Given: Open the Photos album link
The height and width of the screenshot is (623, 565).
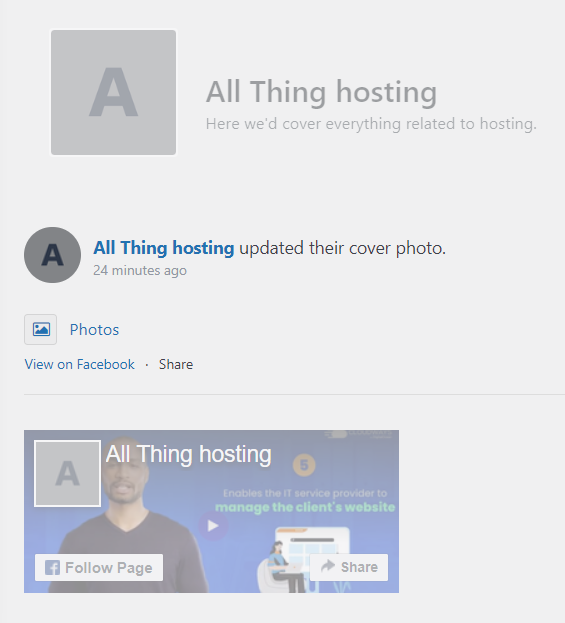Looking at the screenshot, I should (94, 330).
